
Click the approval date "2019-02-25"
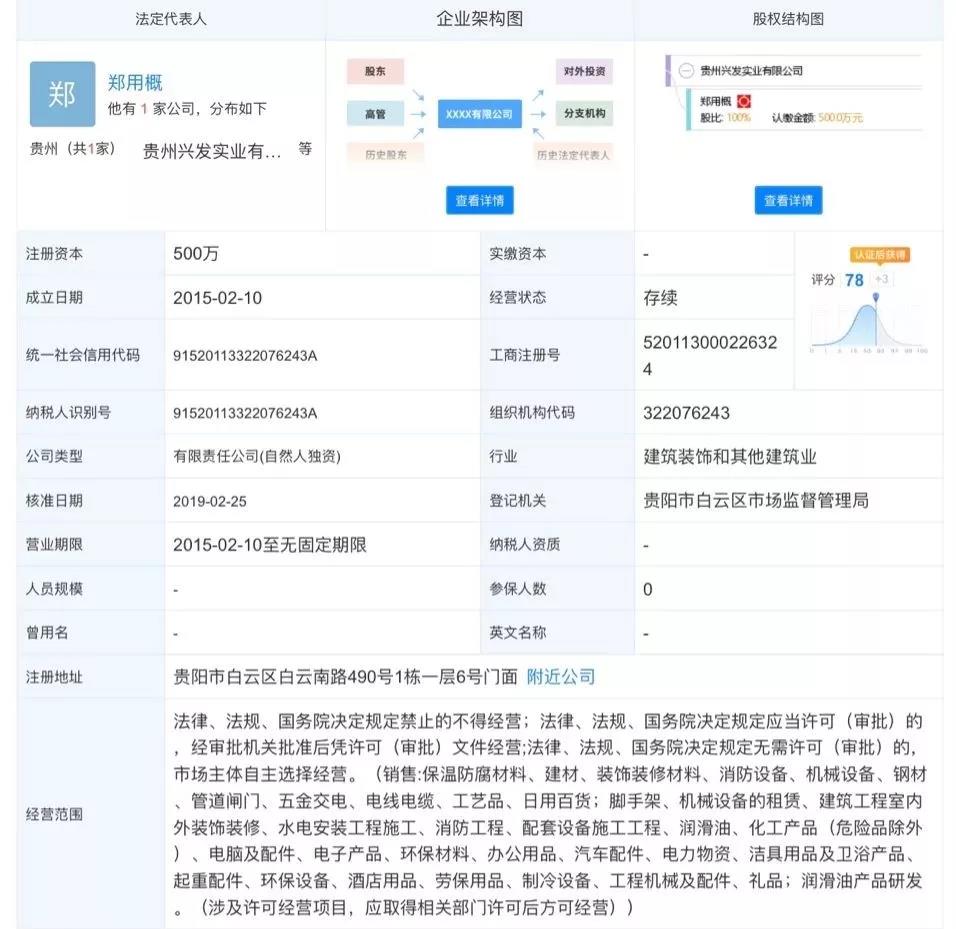[x=210, y=501]
